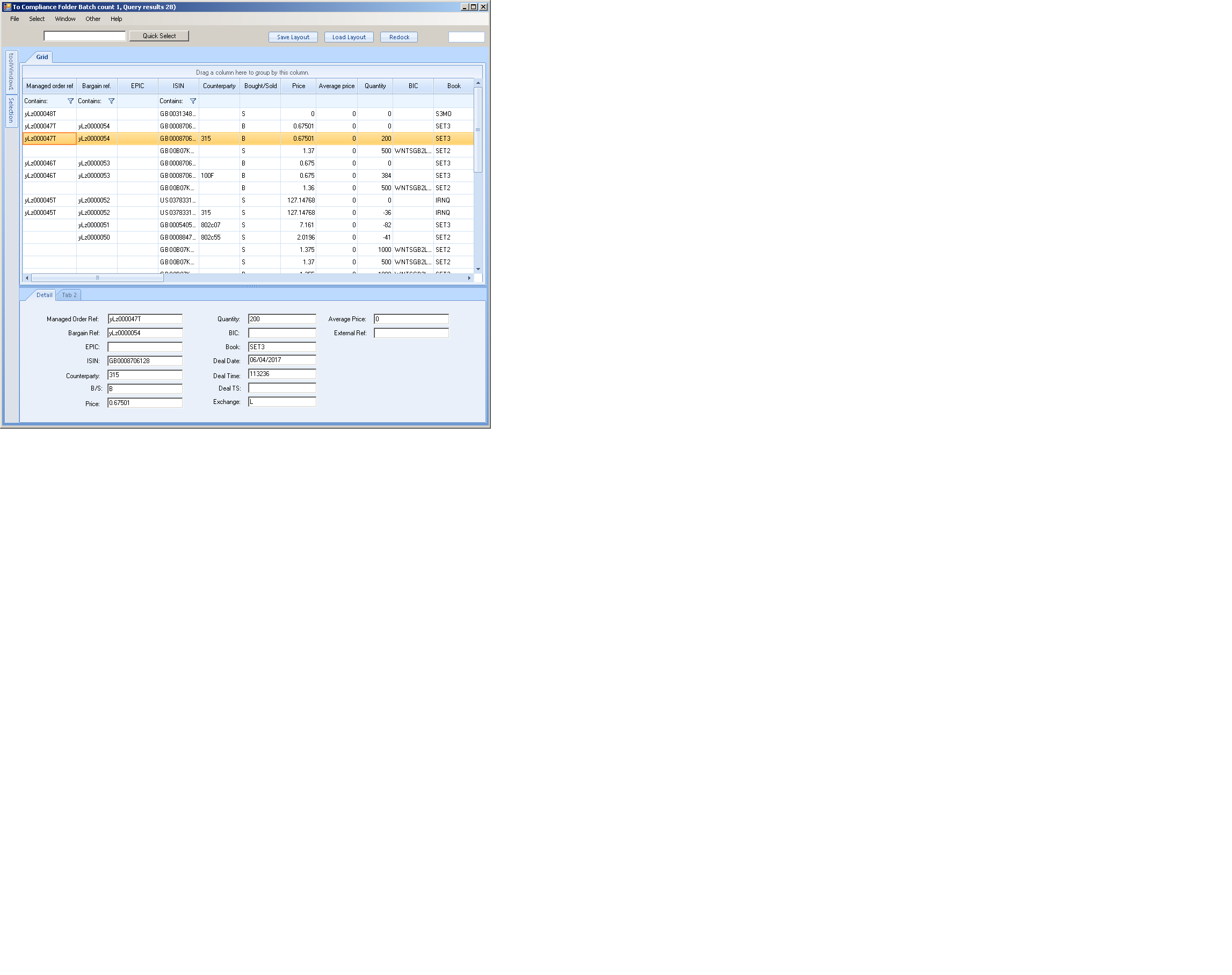1232x975 pixels.
Task: Click the Bargain ref. filter funnel icon
Action: click(111, 101)
